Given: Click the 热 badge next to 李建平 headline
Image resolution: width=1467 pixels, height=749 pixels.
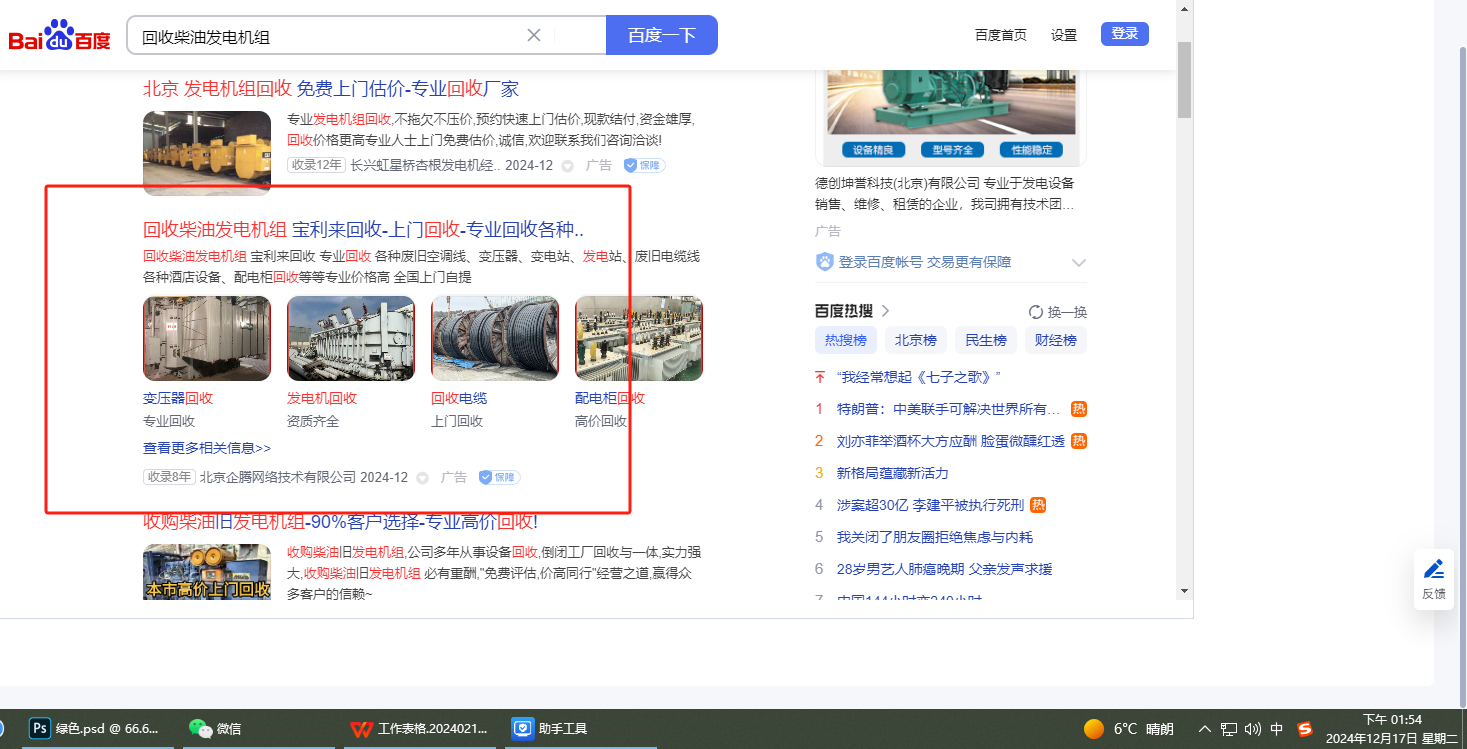Looking at the screenshot, I should click(x=1038, y=505).
